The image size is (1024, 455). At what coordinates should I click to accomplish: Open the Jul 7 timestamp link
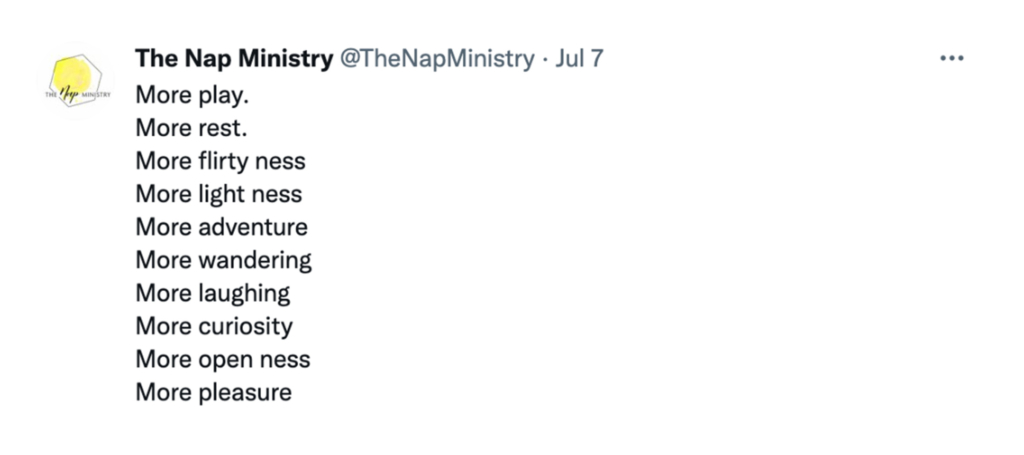[x=579, y=59]
